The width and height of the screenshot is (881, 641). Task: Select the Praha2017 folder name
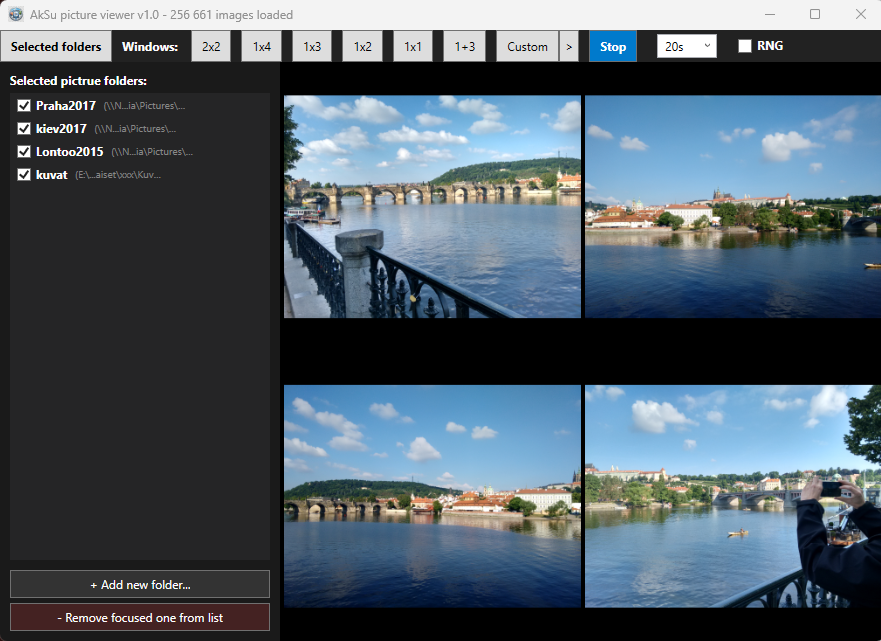[x=66, y=106]
